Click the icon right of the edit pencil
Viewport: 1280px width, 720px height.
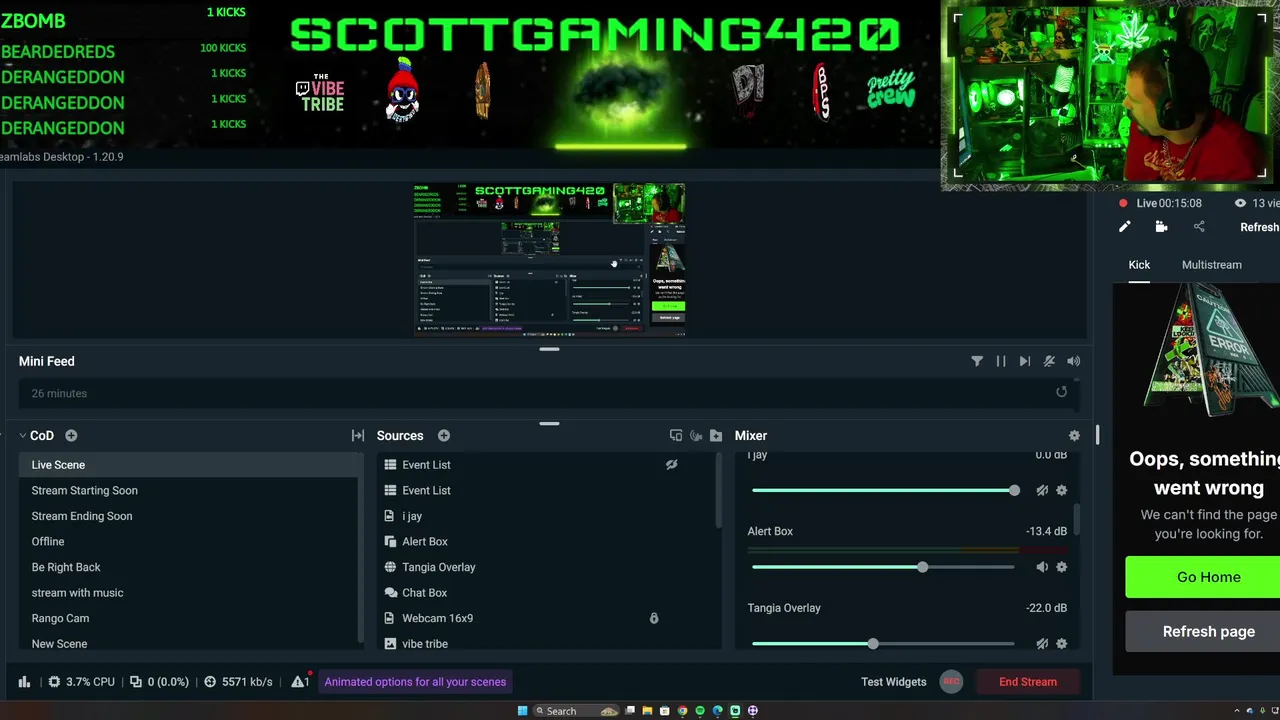click(x=1161, y=227)
